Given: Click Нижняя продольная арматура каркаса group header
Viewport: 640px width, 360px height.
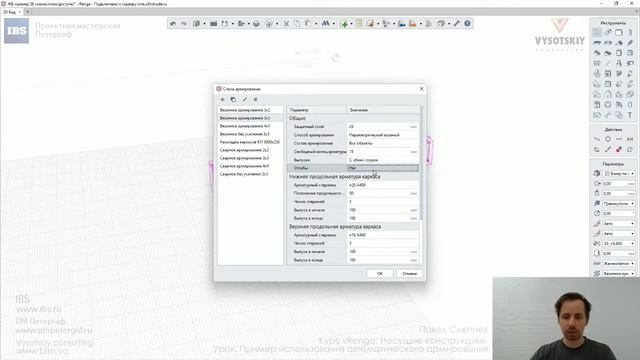Looking at the screenshot, I should click(353, 177).
